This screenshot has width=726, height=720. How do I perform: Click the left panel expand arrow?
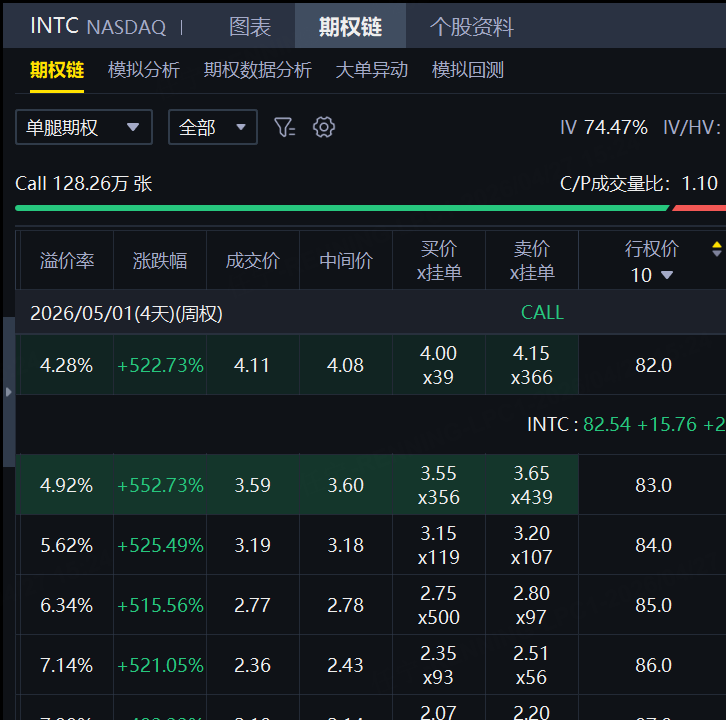(x=9, y=392)
